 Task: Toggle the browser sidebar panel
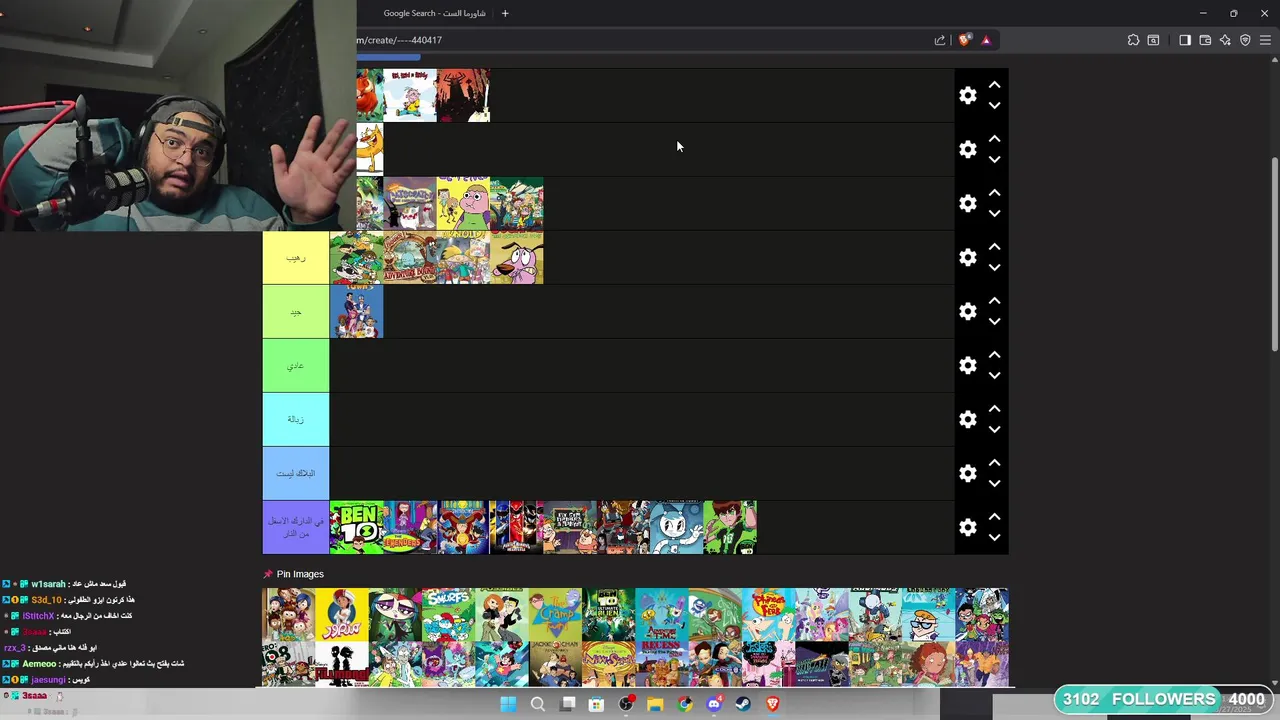point(1185,40)
